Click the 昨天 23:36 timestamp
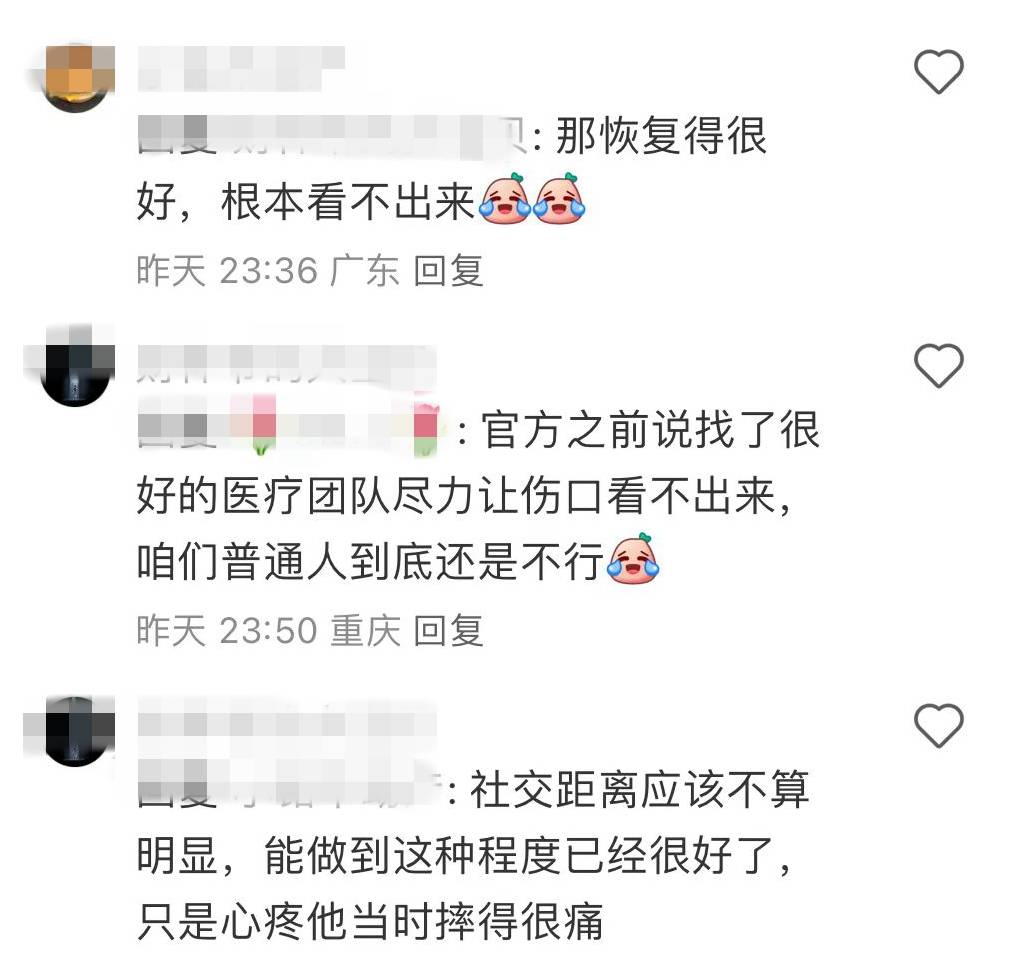Image resolution: width=1016 pixels, height=958 pixels. [x=227, y=271]
